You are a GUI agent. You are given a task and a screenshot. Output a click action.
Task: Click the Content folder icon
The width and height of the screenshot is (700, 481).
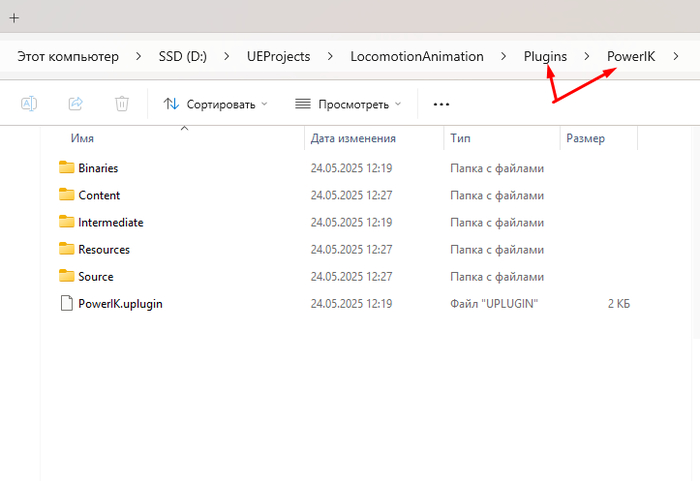pos(67,195)
